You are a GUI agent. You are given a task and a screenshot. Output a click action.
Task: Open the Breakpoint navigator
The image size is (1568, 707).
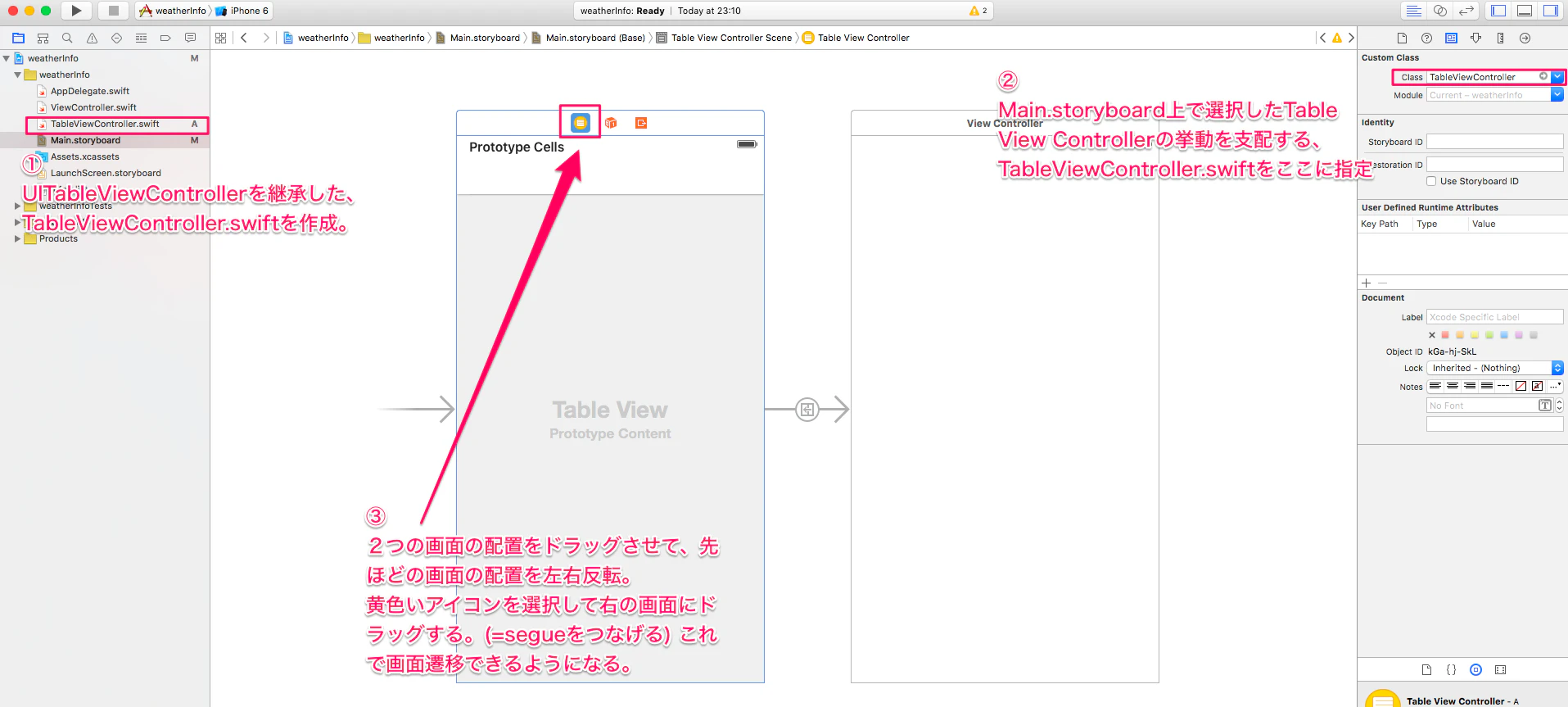(165, 38)
